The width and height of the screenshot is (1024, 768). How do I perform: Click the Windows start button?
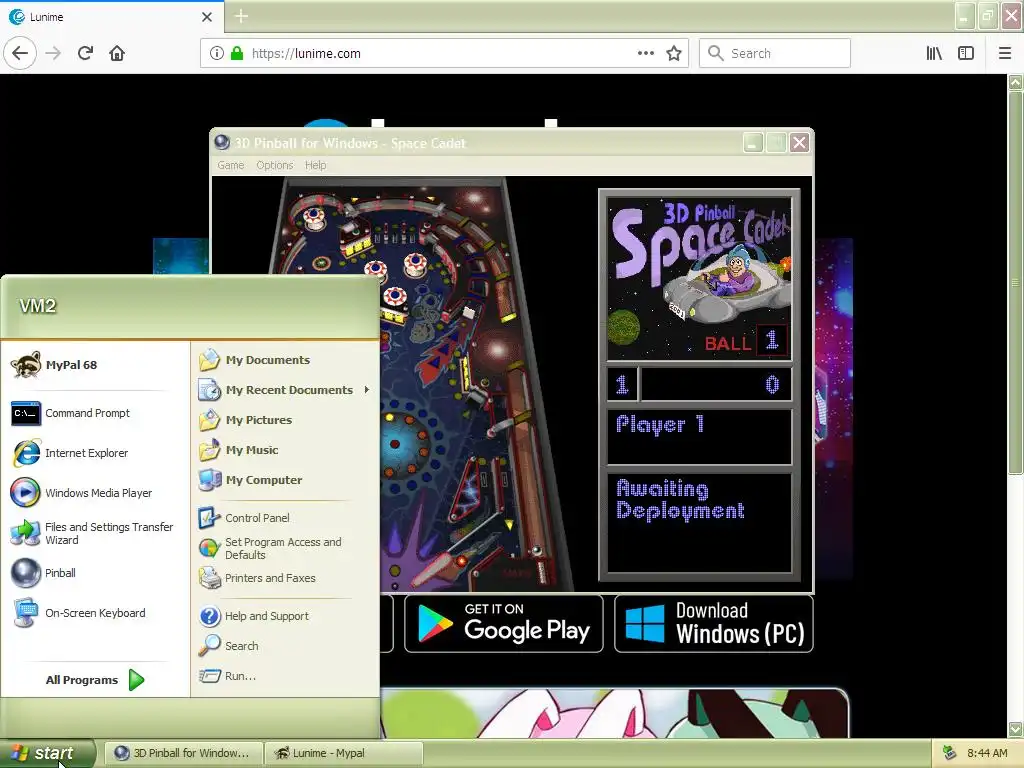click(x=47, y=753)
